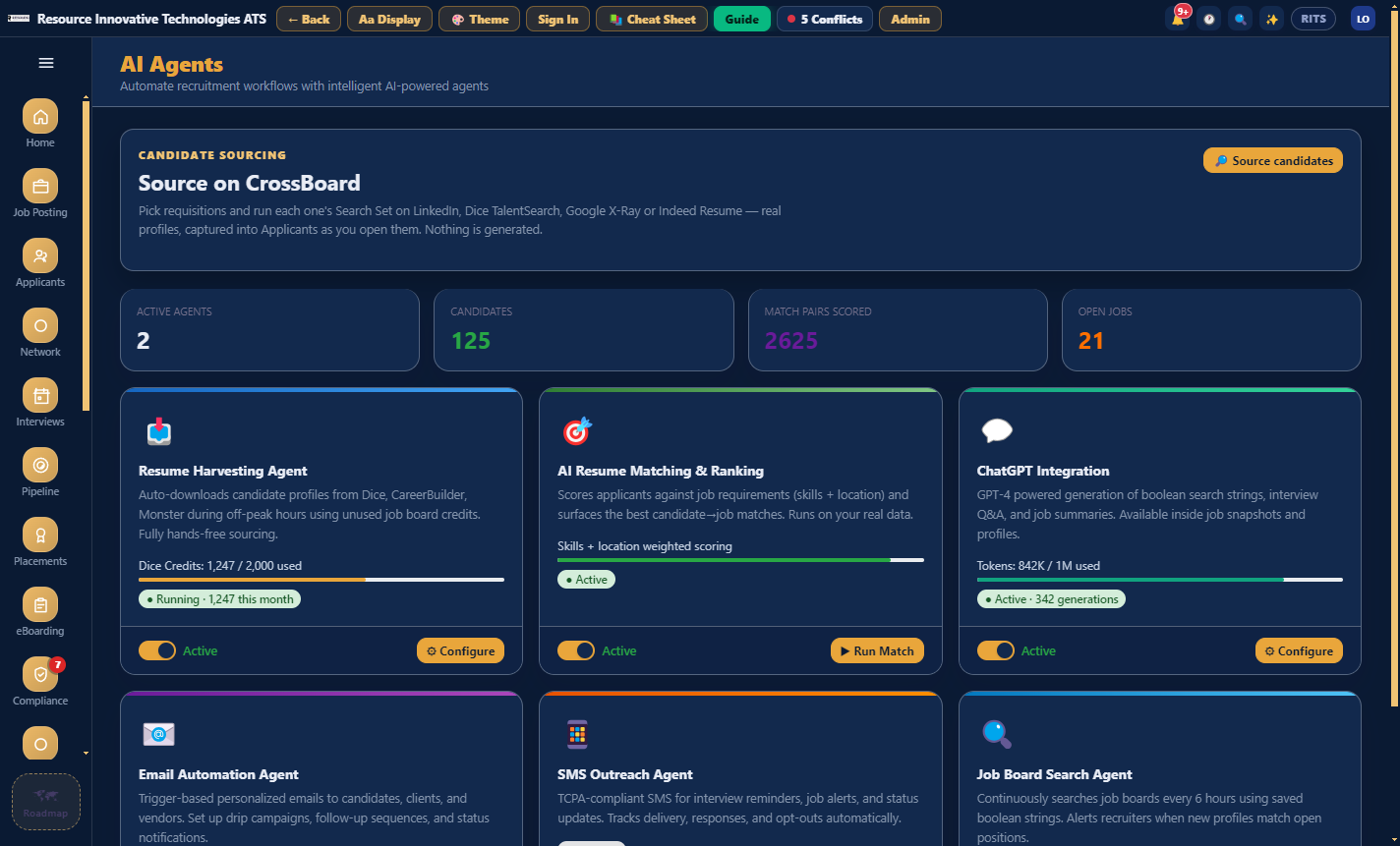This screenshot has width=1400, height=846.
Task: Toggle AI Resume Matching active switch
Action: [x=576, y=650]
